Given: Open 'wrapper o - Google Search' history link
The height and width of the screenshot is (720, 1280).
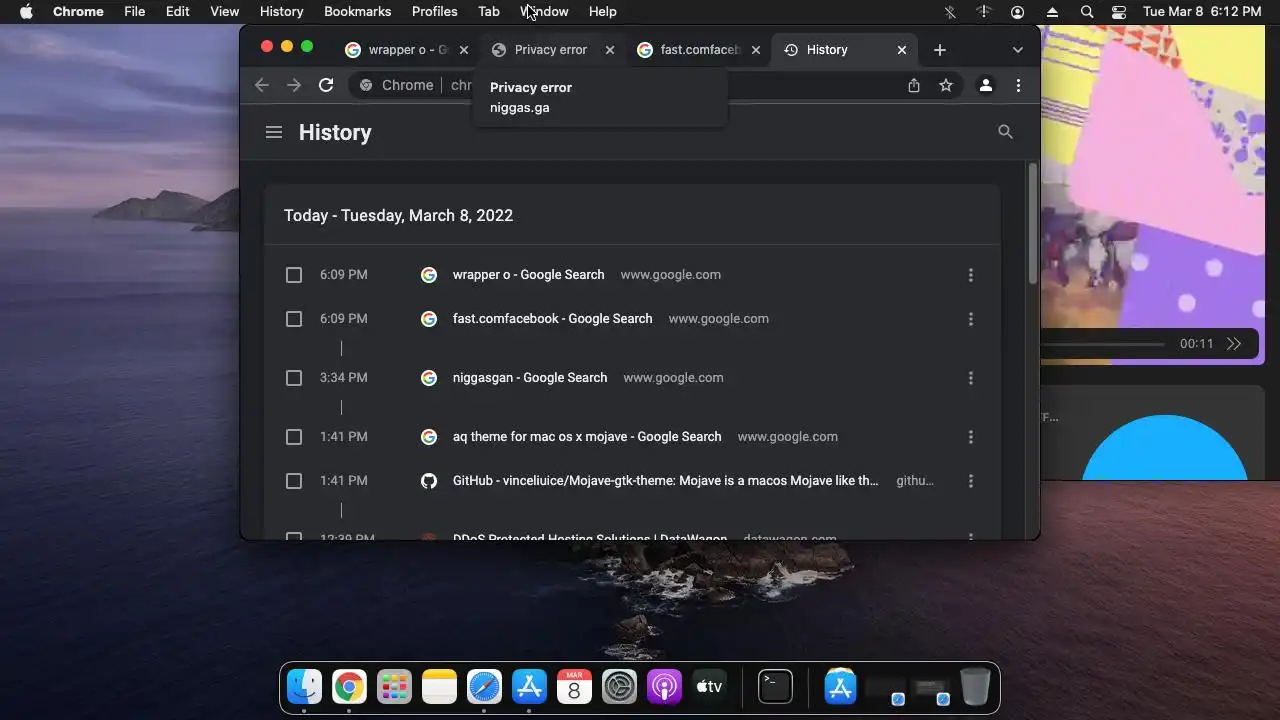Looking at the screenshot, I should [x=528, y=275].
